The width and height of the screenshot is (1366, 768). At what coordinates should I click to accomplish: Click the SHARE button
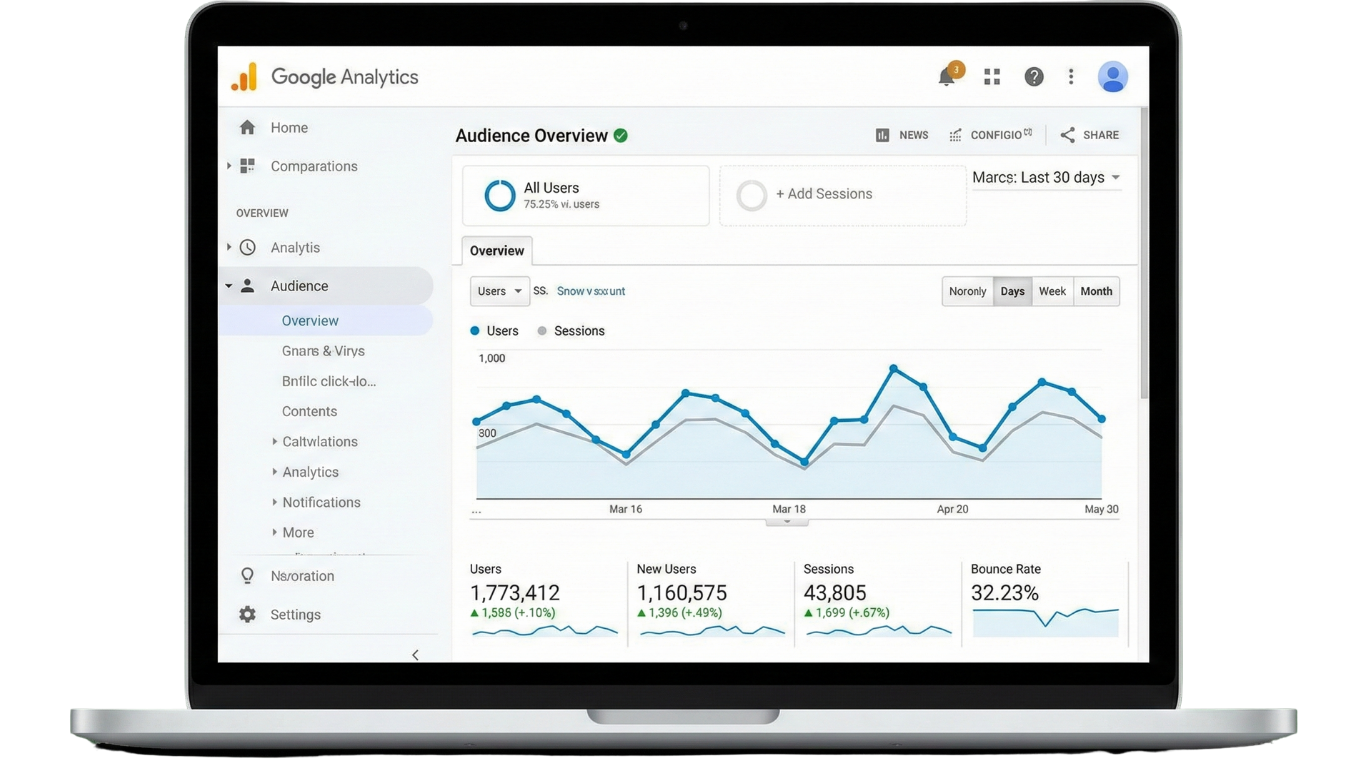[1089, 134]
